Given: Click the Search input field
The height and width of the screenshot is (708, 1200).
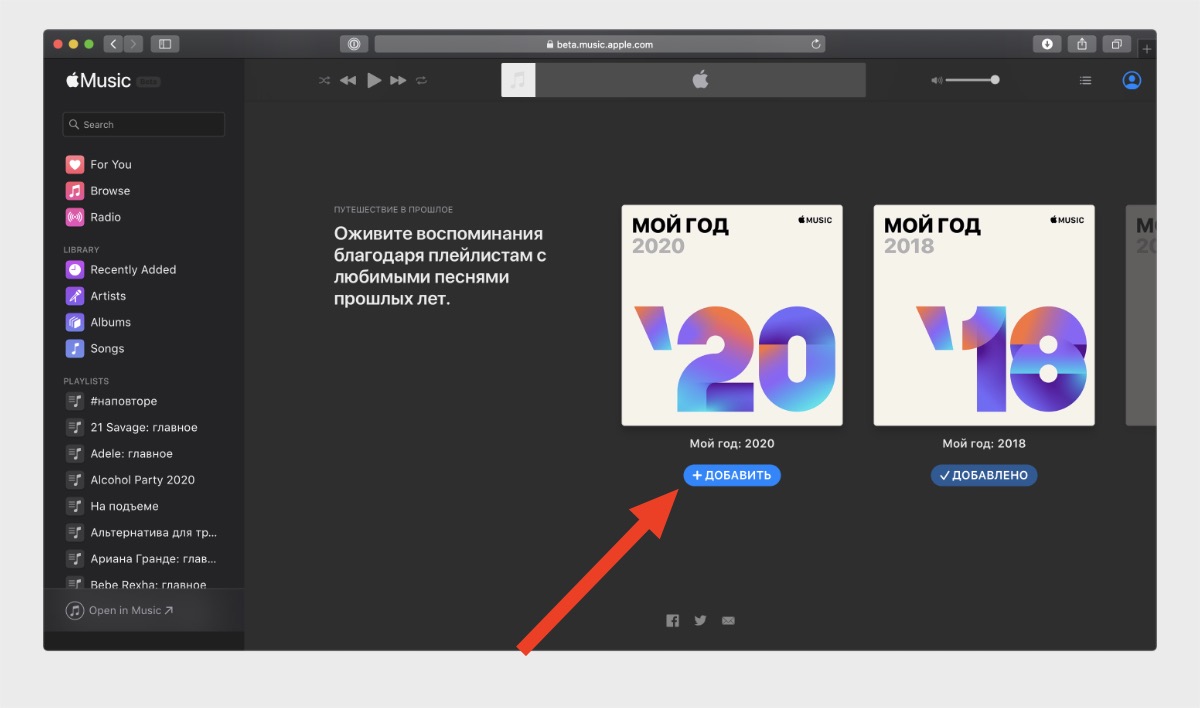Looking at the screenshot, I should [x=144, y=125].
